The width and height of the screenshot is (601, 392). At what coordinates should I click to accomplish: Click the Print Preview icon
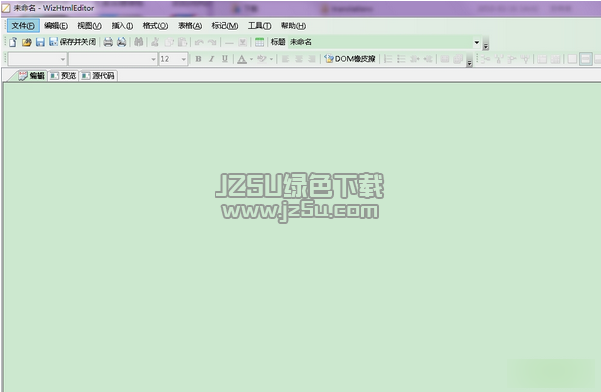click(122, 42)
